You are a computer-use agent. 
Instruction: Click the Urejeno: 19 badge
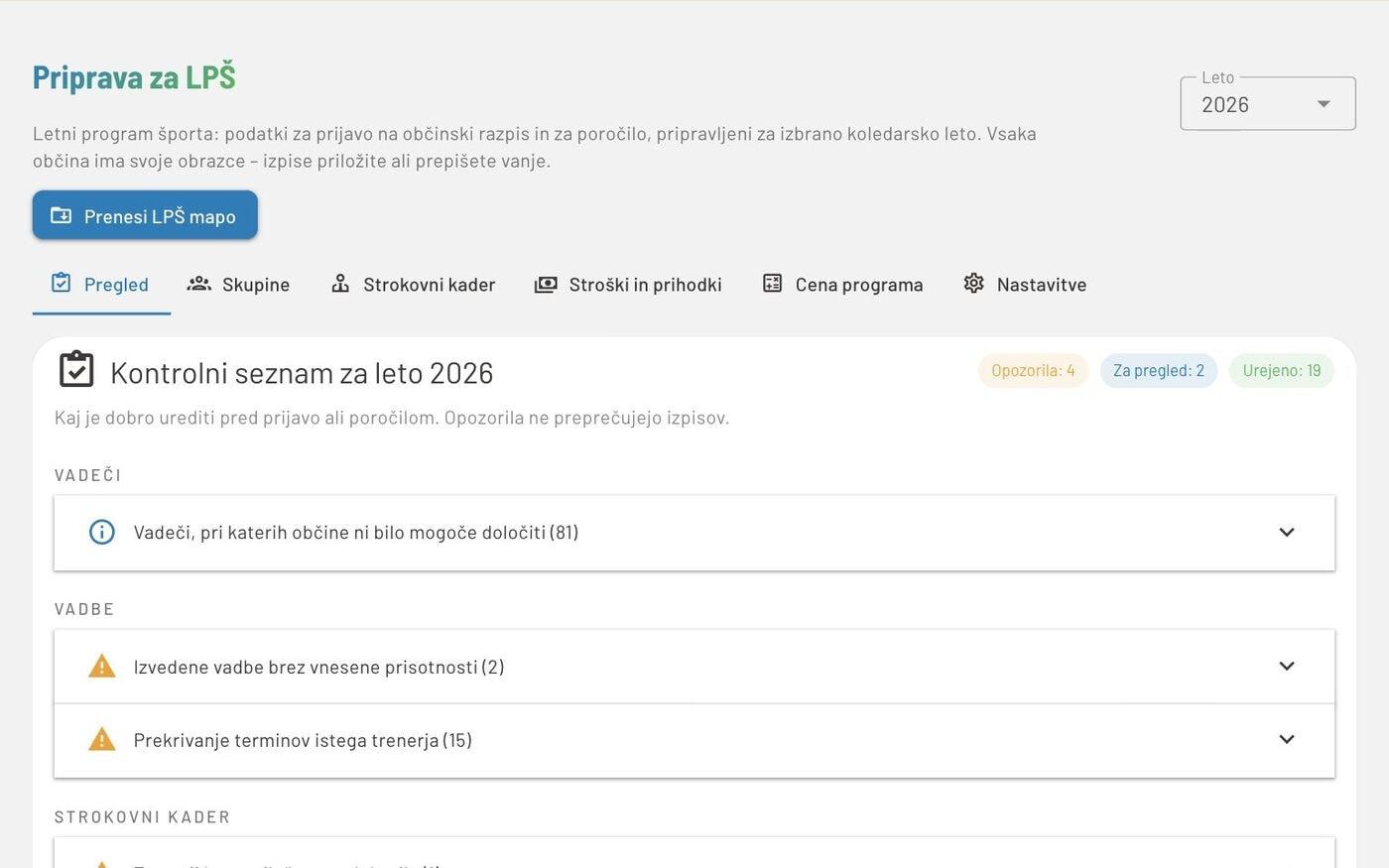1282,371
